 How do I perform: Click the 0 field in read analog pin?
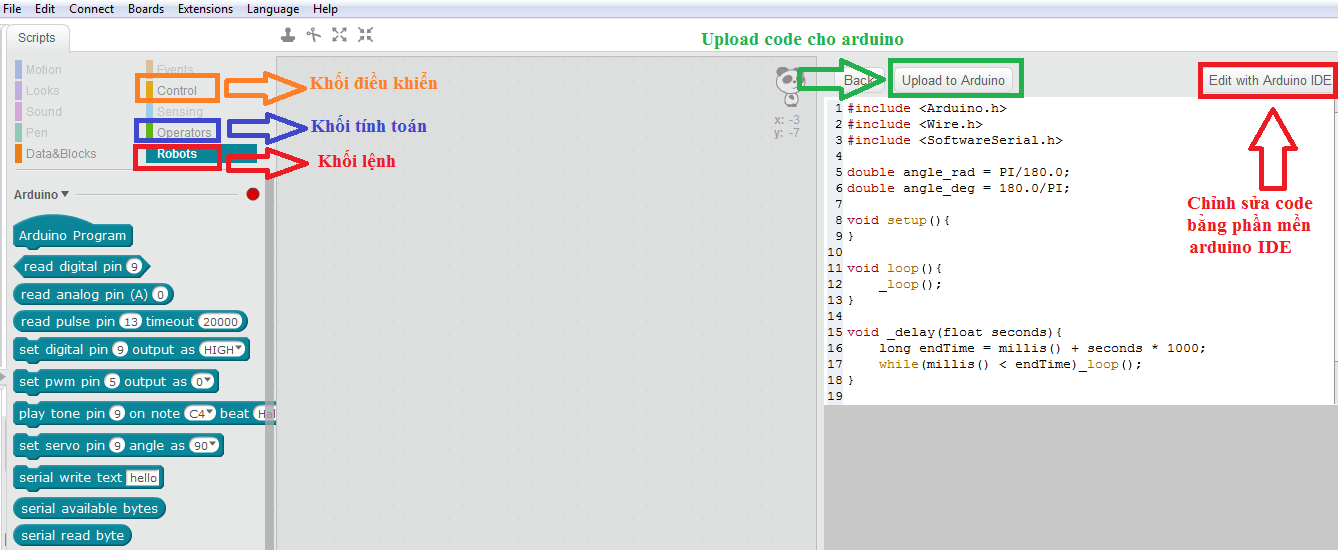click(x=160, y=295)
